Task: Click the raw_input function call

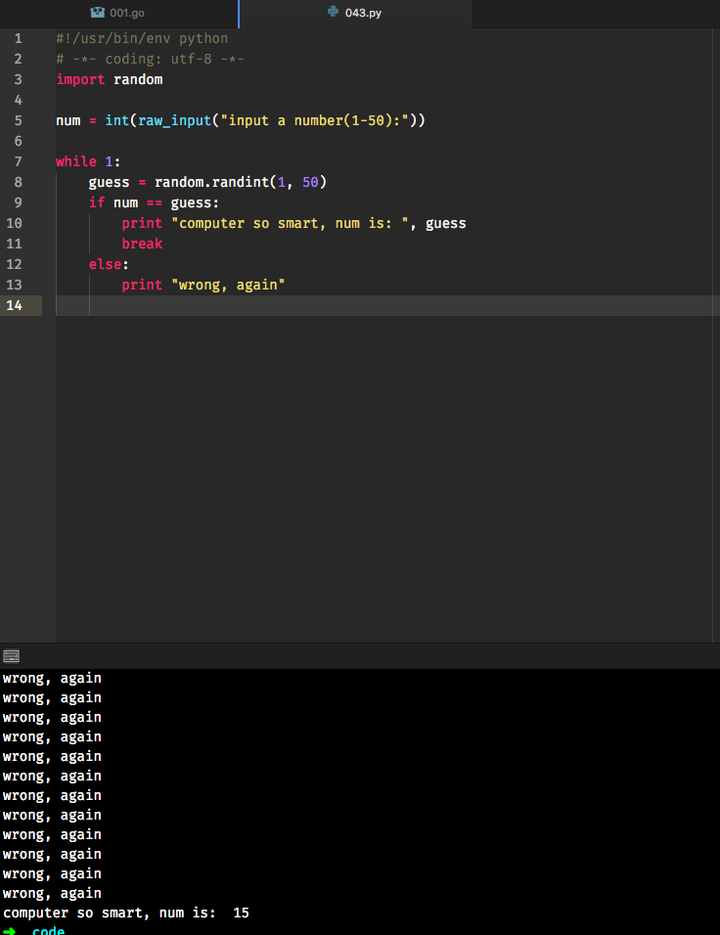Action: click(175, 121)
